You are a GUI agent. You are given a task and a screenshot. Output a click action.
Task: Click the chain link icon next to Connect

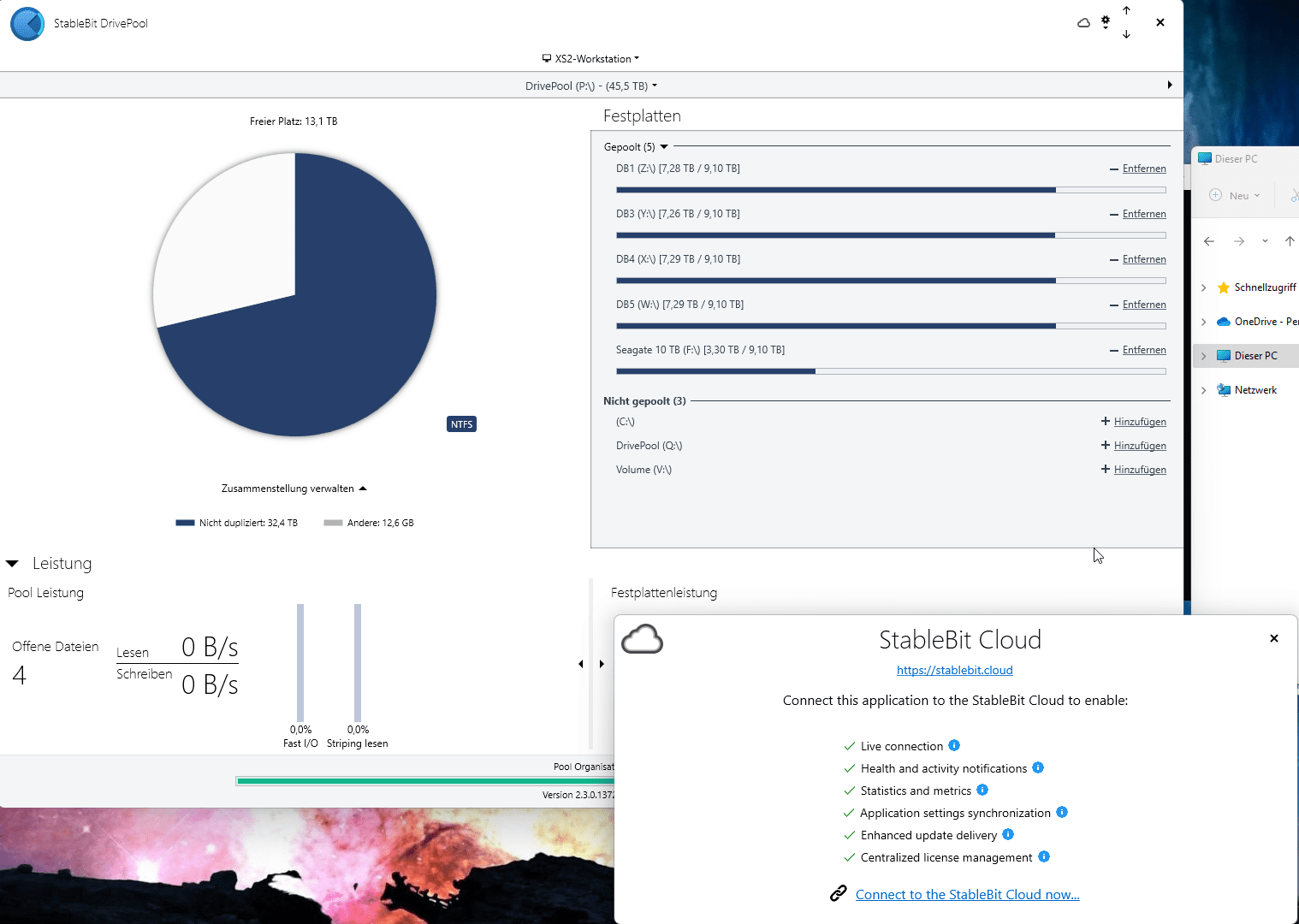(839, 893)
